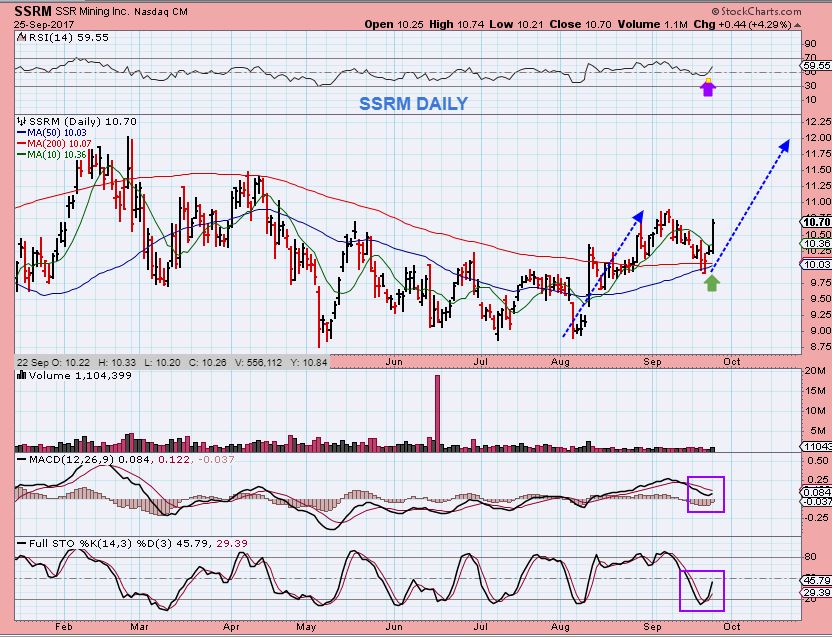This screenshot has height=637, width=832.
Task: Click the Nasdaq CM exchange label
Action: (x=161, y=12)
